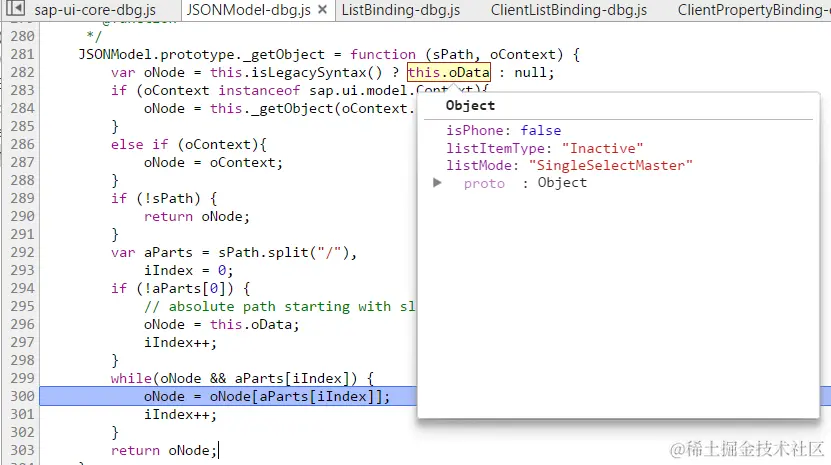
Task: Click the listItemType "Inactive" value
Action: point(602,148)
